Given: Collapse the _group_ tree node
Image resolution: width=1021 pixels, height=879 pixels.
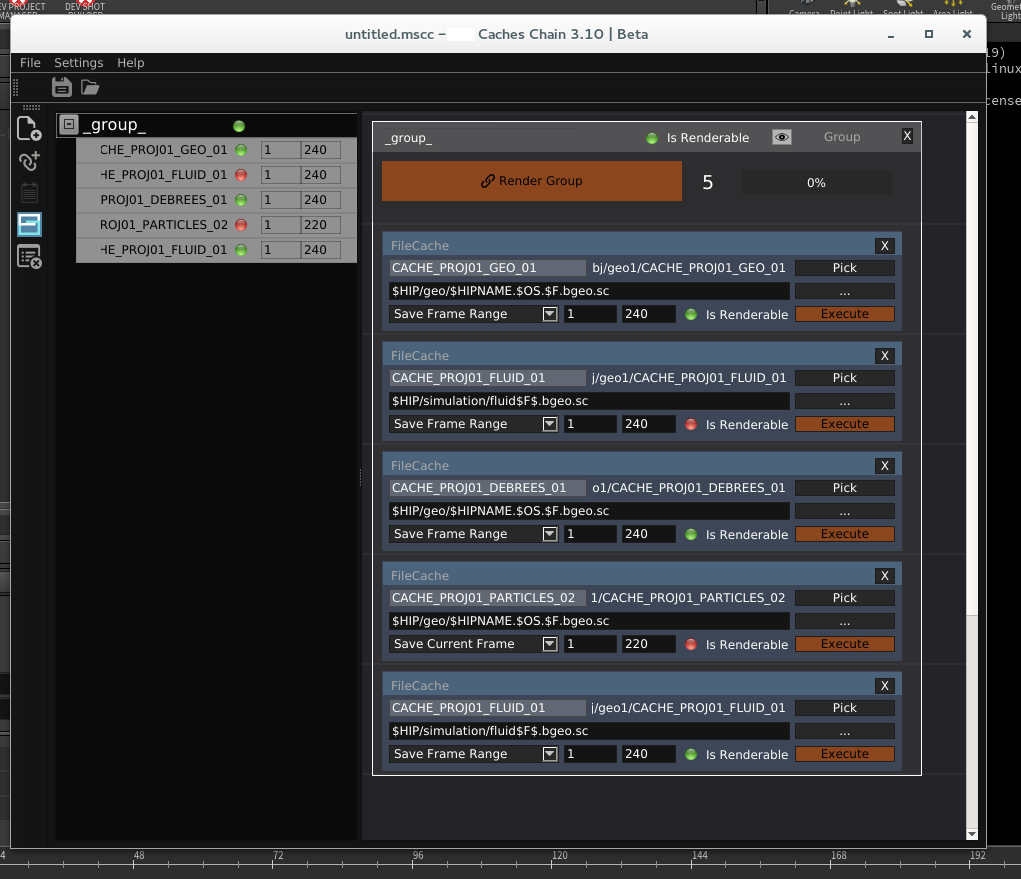Looking at the screenshot, I should pos(68,125).
